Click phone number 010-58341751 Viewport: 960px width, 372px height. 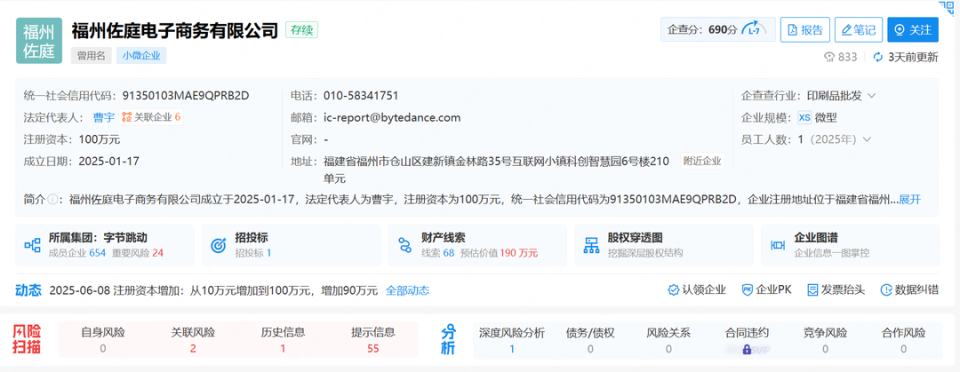pos(361,95)
